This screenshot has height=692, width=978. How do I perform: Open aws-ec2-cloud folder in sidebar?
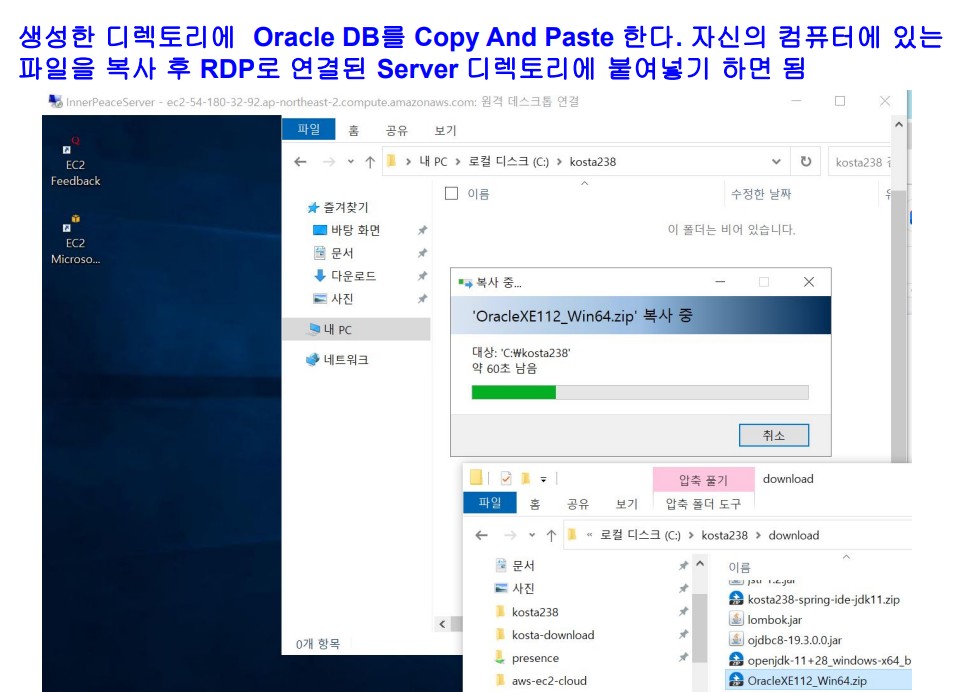point(541,681)
